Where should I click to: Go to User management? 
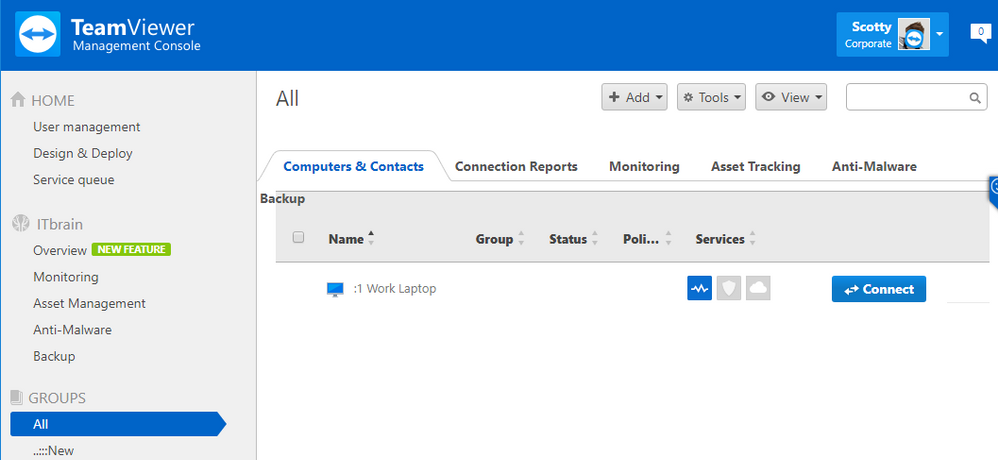87,127
